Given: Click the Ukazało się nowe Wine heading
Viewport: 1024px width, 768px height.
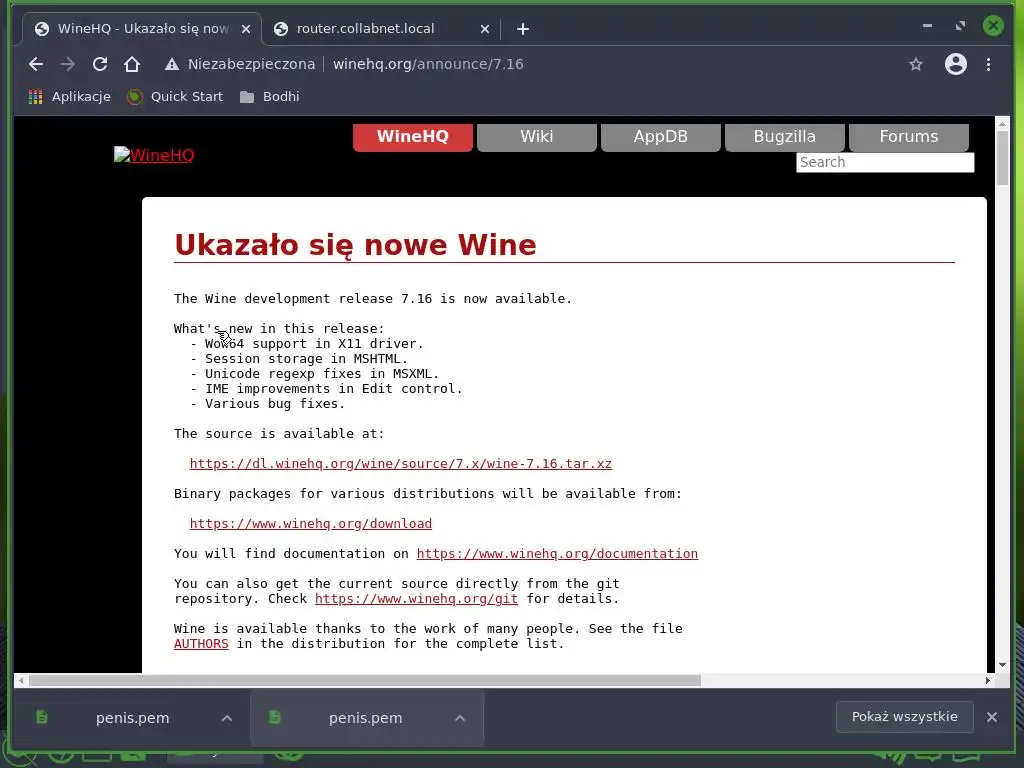Looking at the screenshot, I should click(355, 246).
